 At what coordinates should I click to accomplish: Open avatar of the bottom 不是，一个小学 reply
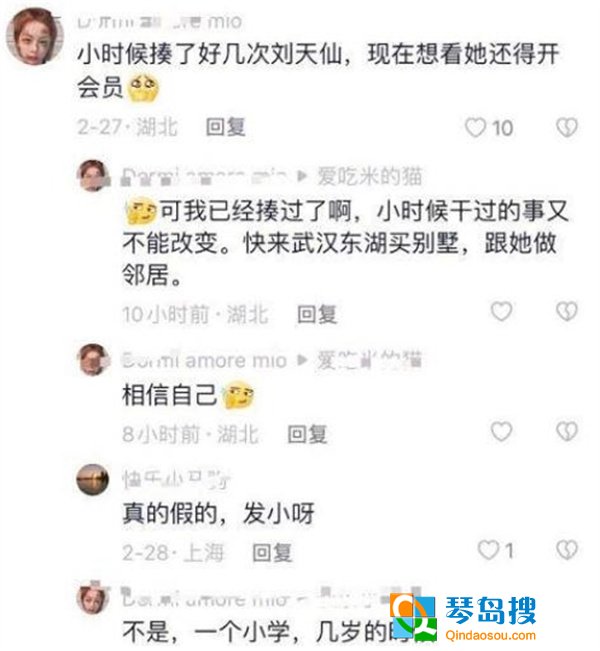pos(93,598)
